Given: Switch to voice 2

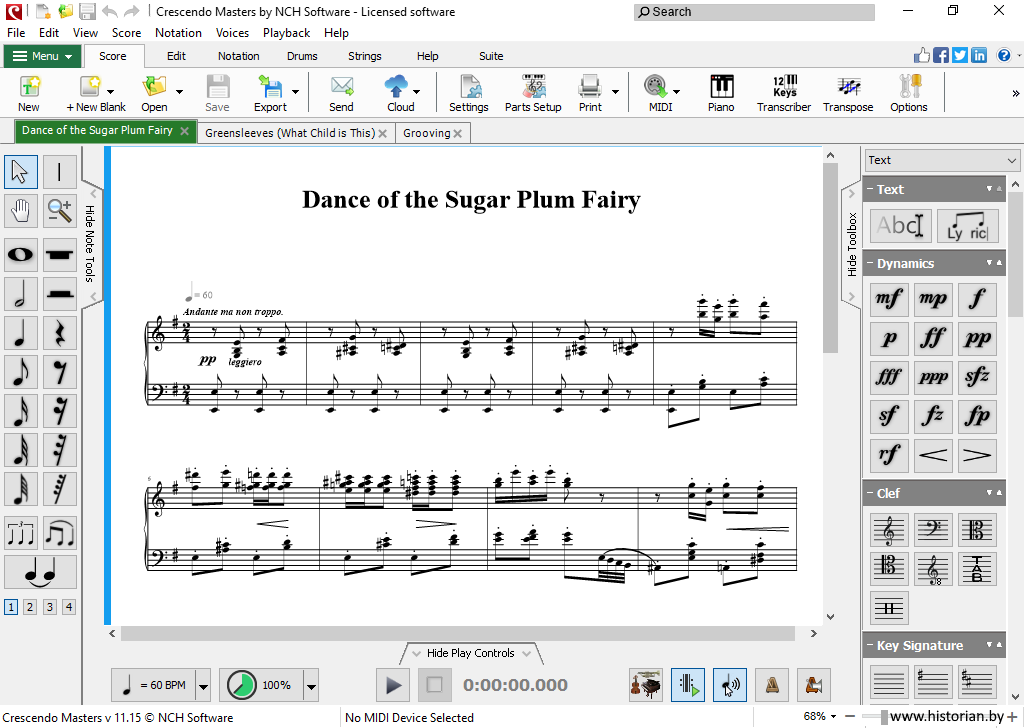Looking at the screenshot, I should [x=30, y=607].
